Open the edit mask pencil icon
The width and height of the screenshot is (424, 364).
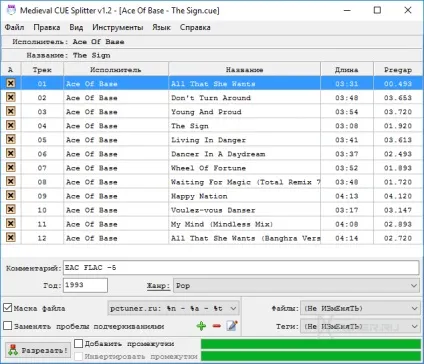click(x=232, y=326)
